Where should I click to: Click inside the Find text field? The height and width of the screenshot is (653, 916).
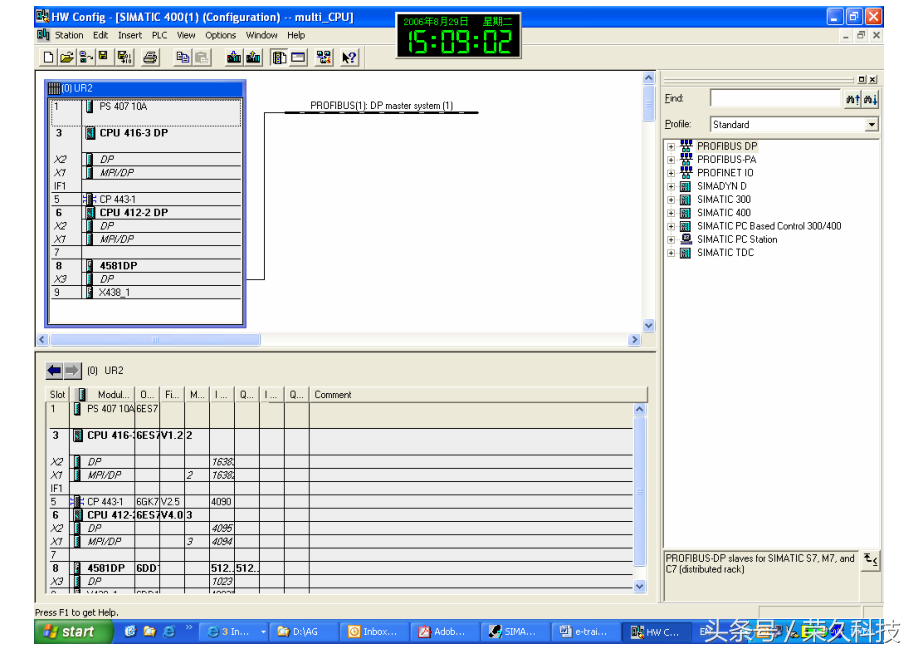pyautogui.click(x=775, y=99)
